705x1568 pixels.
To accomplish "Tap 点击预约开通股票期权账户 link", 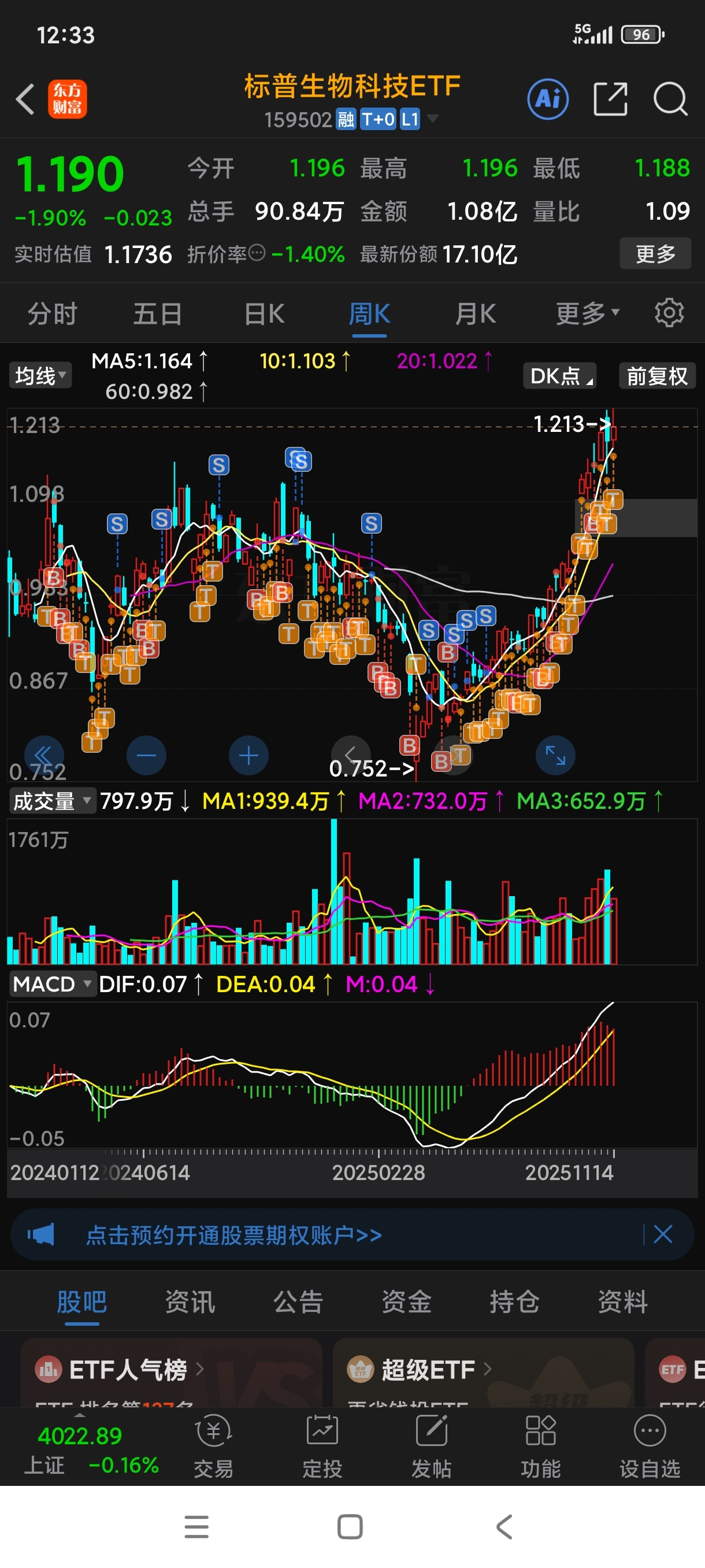I will pos(234,1234).
